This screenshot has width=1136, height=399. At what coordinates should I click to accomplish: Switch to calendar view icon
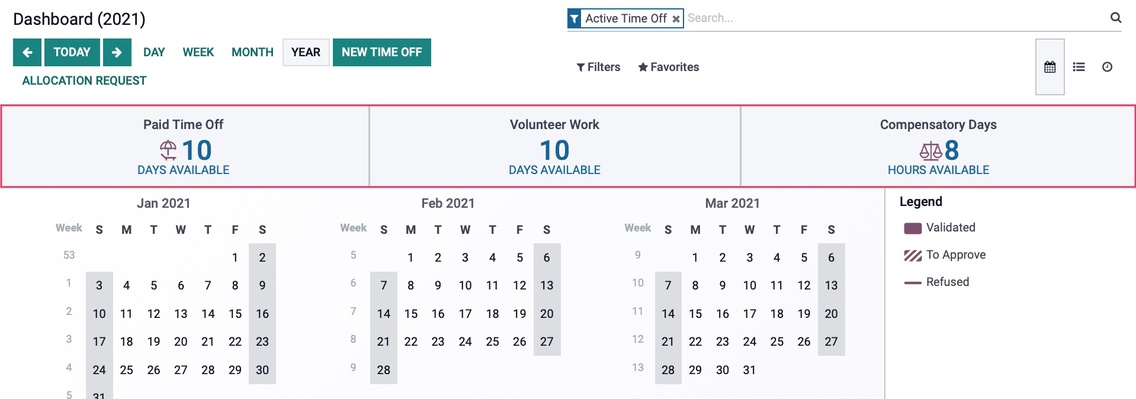pos(1050,67)
